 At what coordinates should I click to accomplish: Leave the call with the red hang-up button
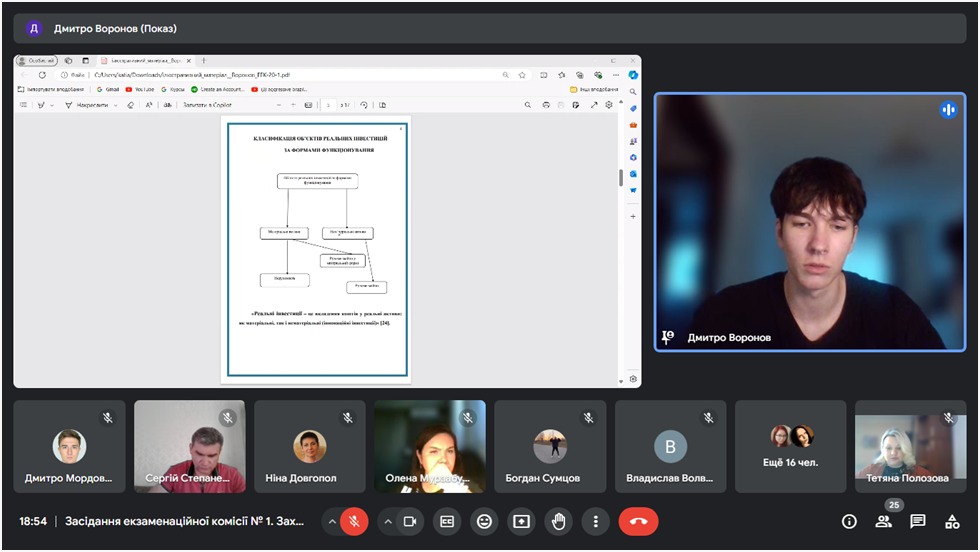coord(638,521)
